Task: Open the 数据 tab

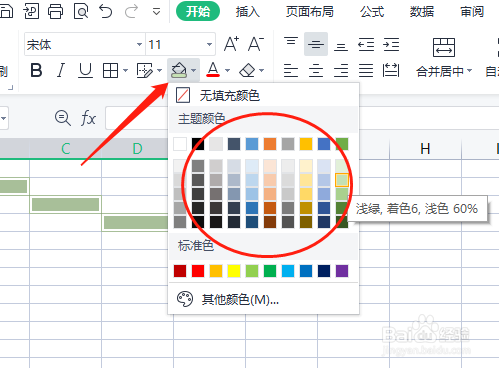Action: (x=422, y=12)
